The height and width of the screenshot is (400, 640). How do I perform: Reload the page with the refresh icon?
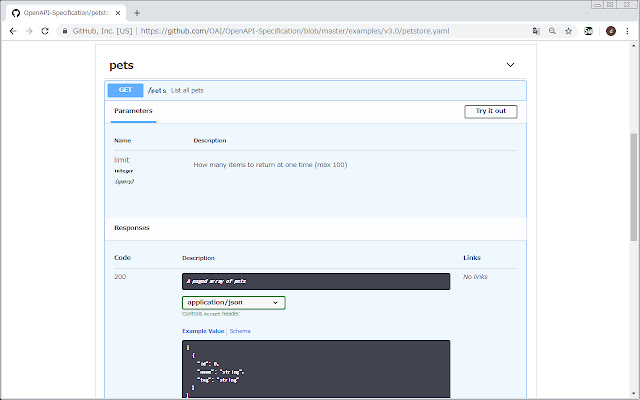coord(44,31)
